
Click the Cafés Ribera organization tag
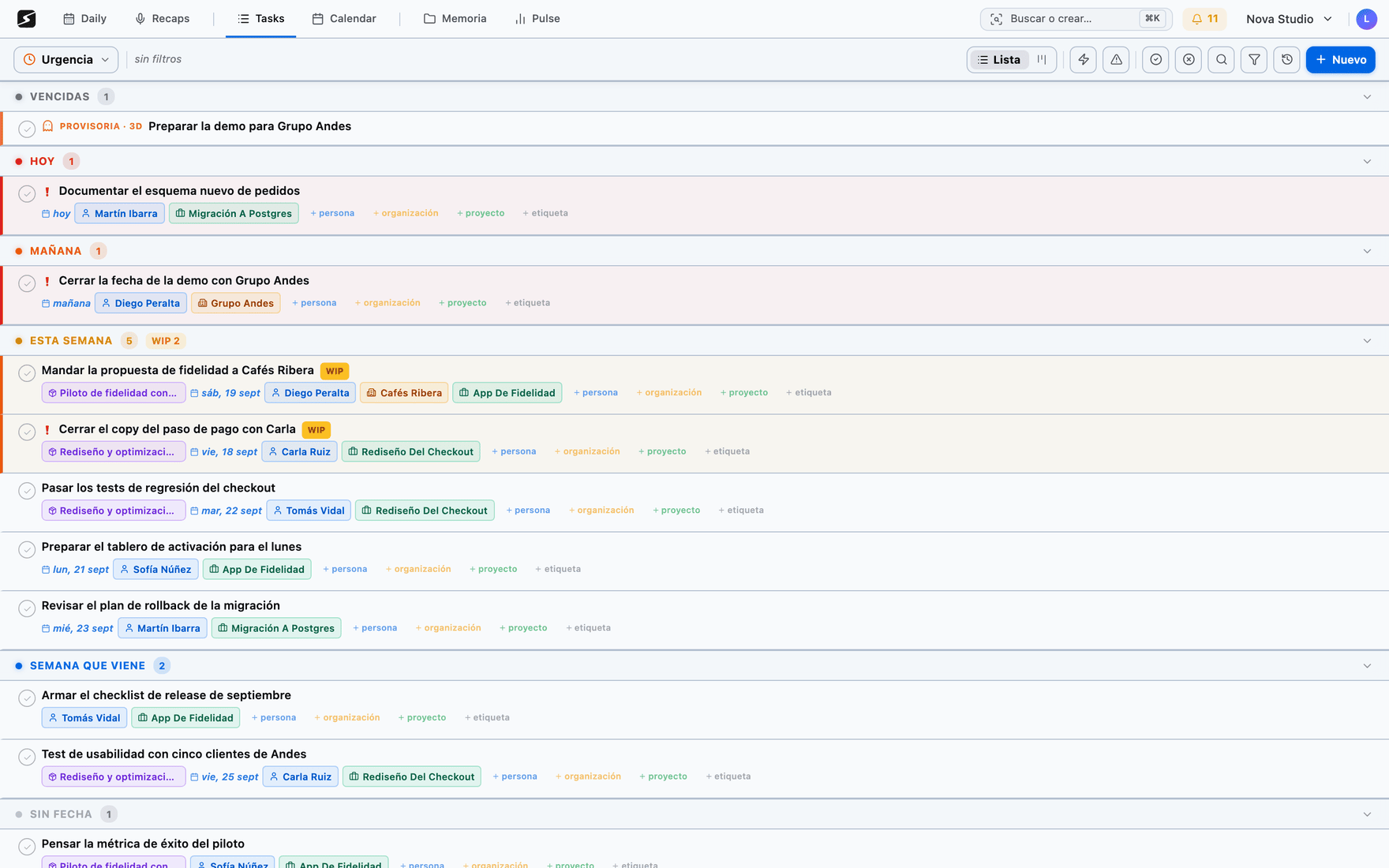pos(404,393)
